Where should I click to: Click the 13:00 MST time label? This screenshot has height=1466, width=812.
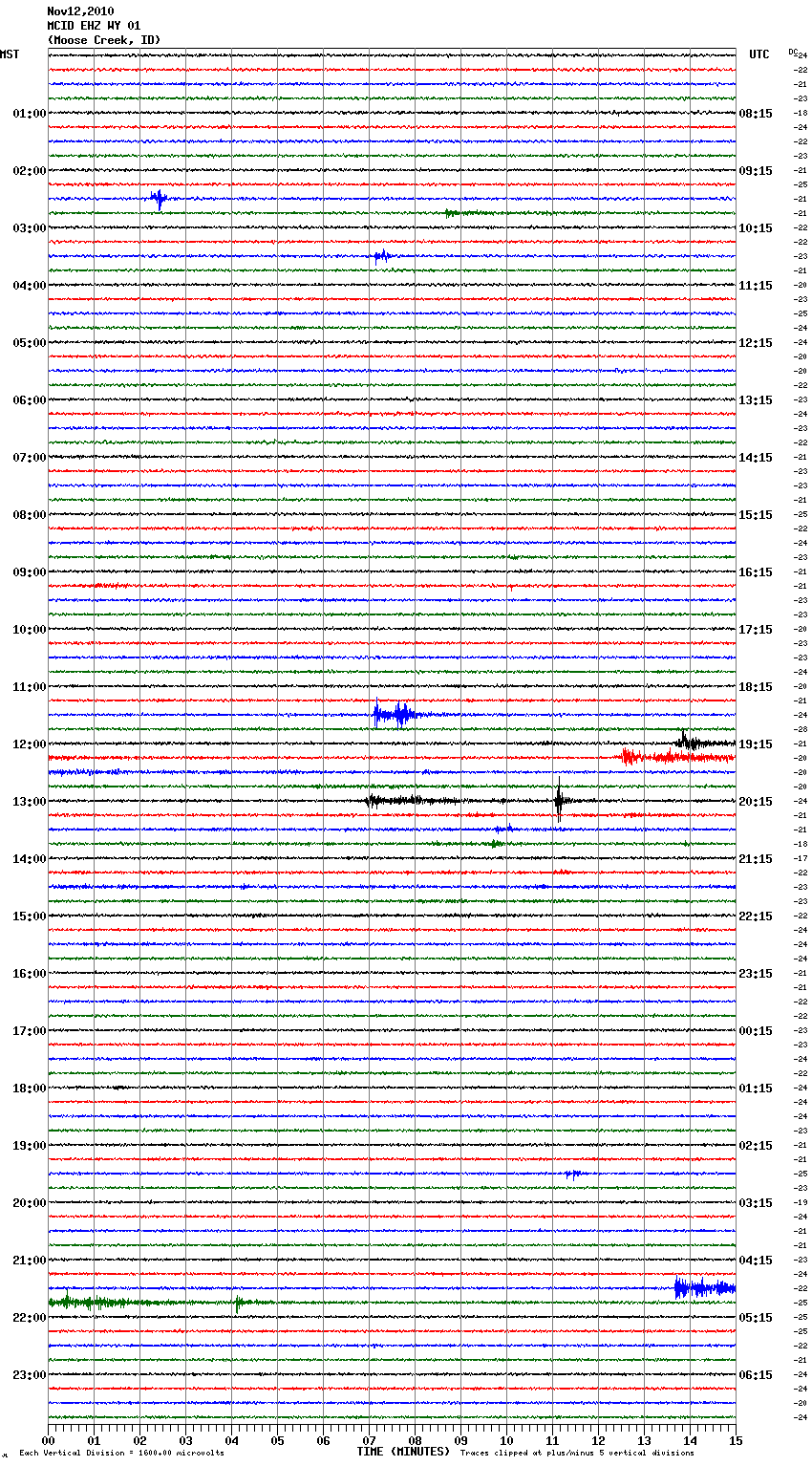(x=30, y=802)
